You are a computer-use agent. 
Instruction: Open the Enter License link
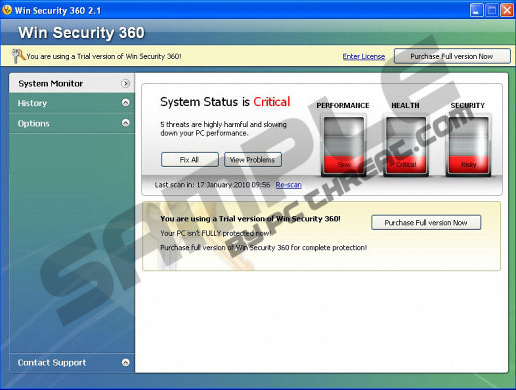pyautogui.click(x=364, y=56)
